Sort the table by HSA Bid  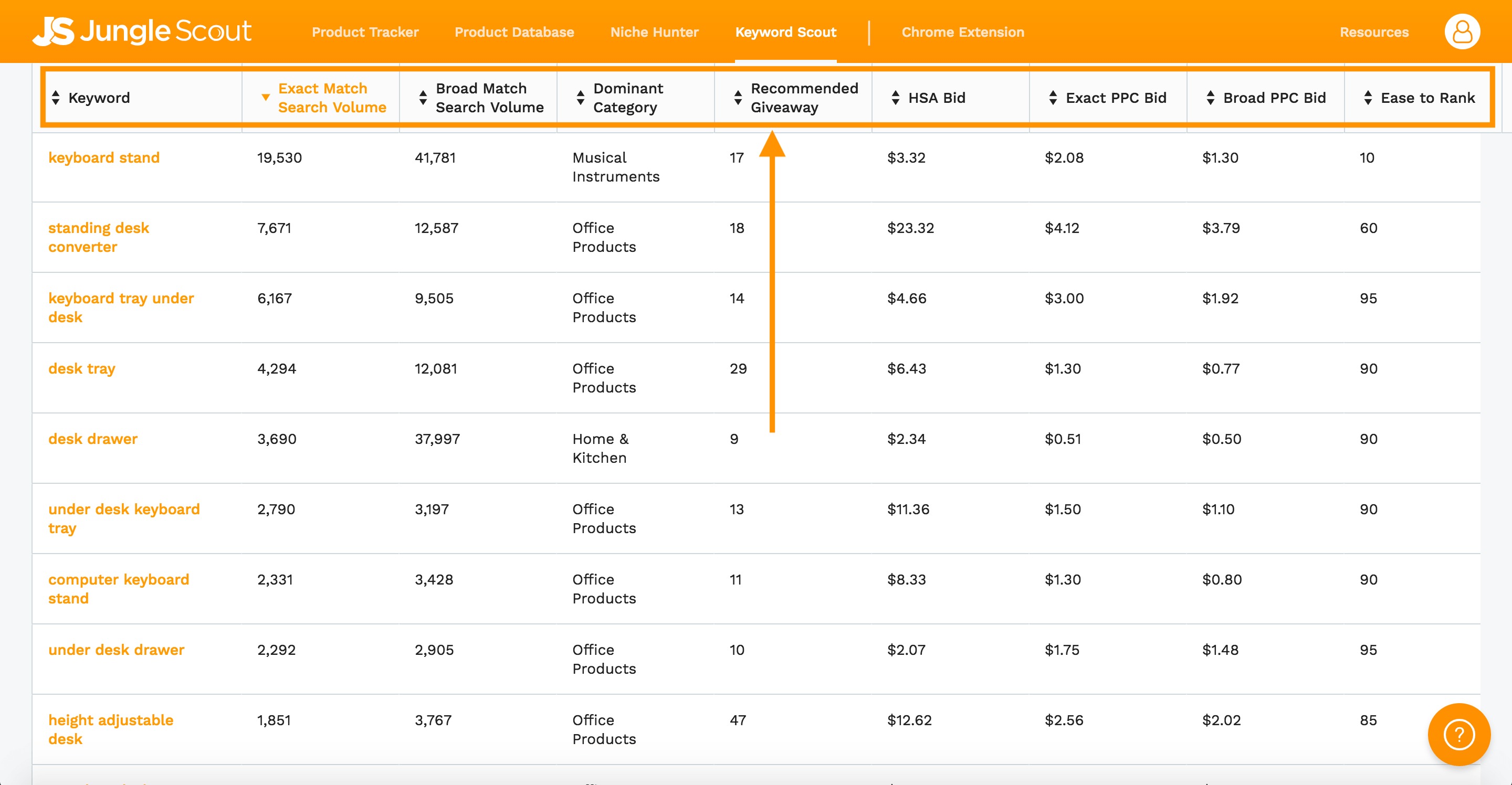pyautogui.click(x=896, y=98)
